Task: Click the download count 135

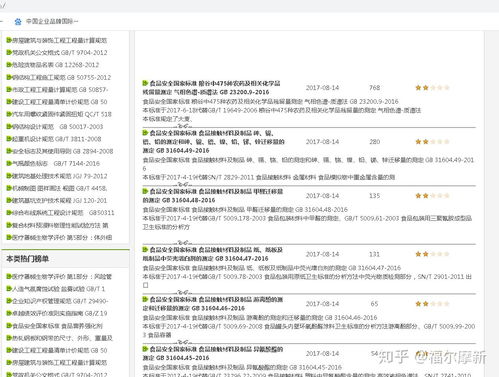Action: coord(374,196)
